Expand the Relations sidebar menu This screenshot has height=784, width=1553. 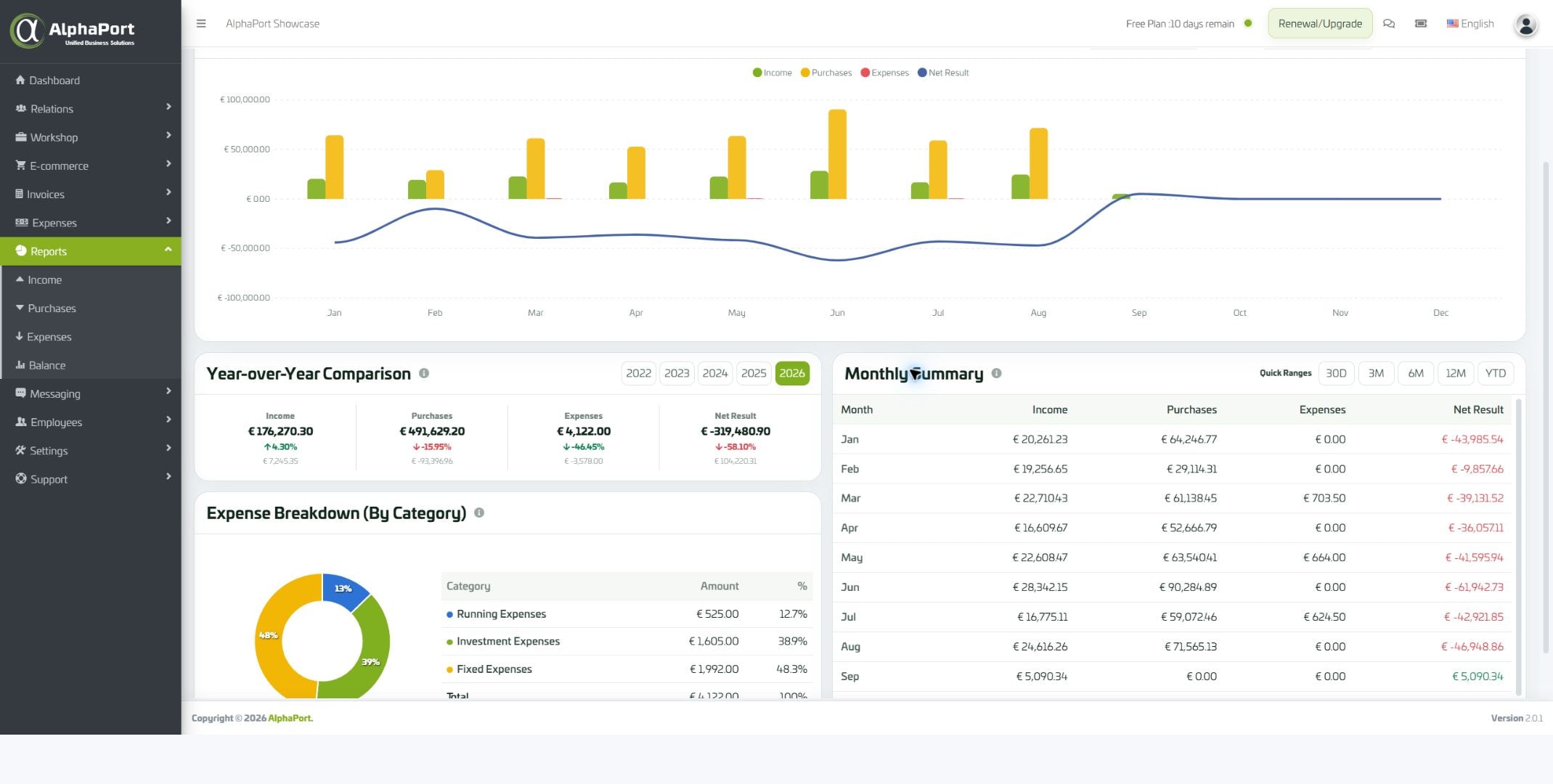pos(90,108)
